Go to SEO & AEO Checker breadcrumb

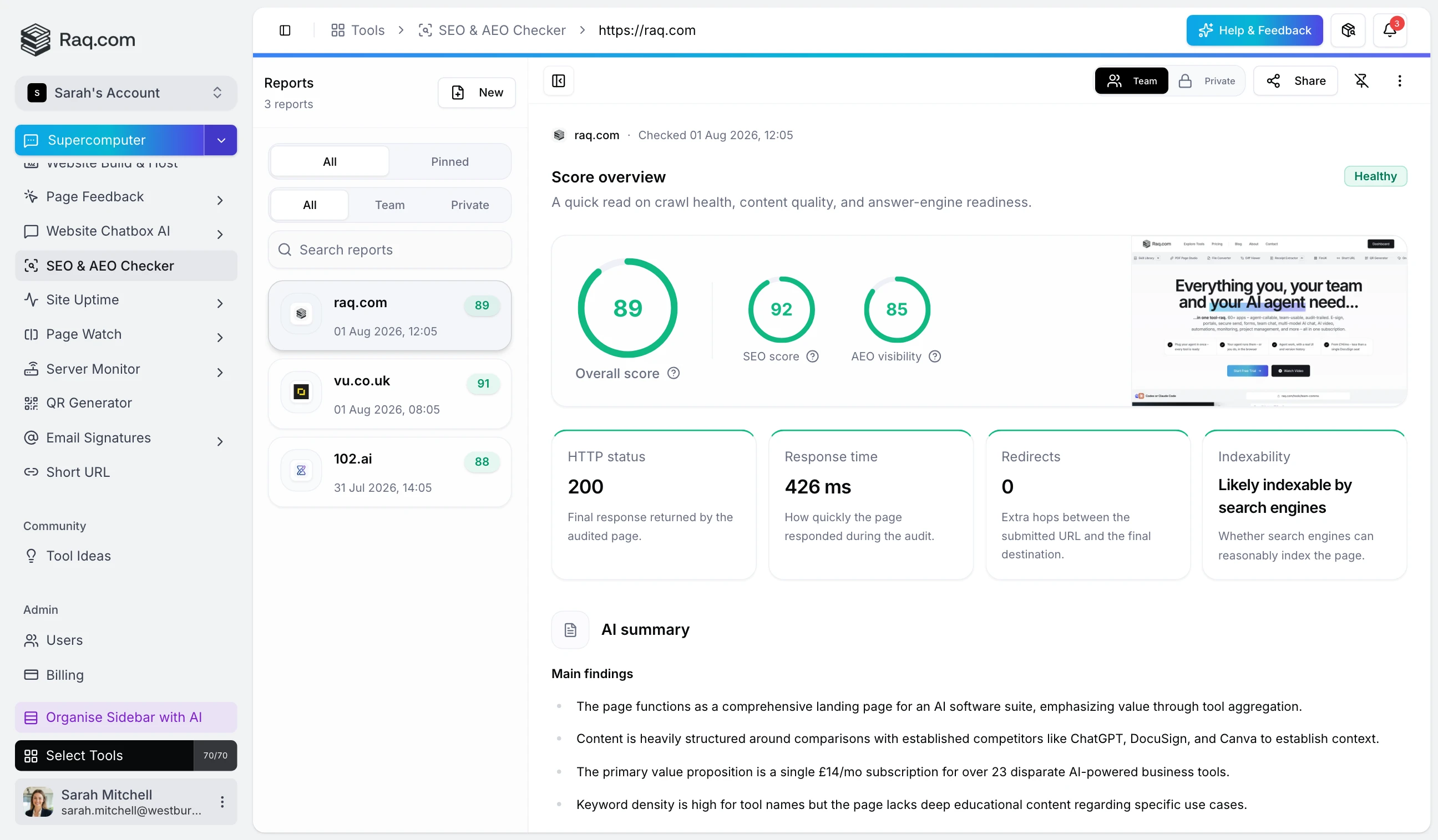[x=492, y=30]
